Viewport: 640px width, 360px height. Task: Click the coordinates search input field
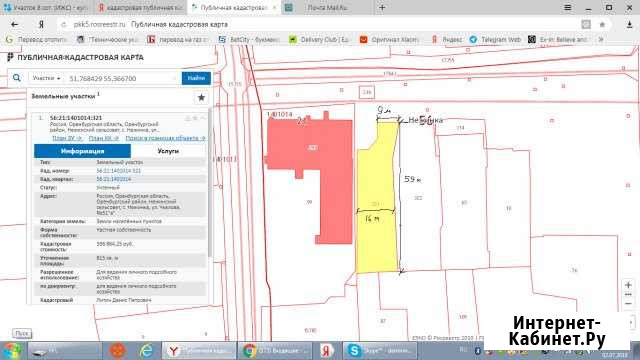tap(122, 78)
